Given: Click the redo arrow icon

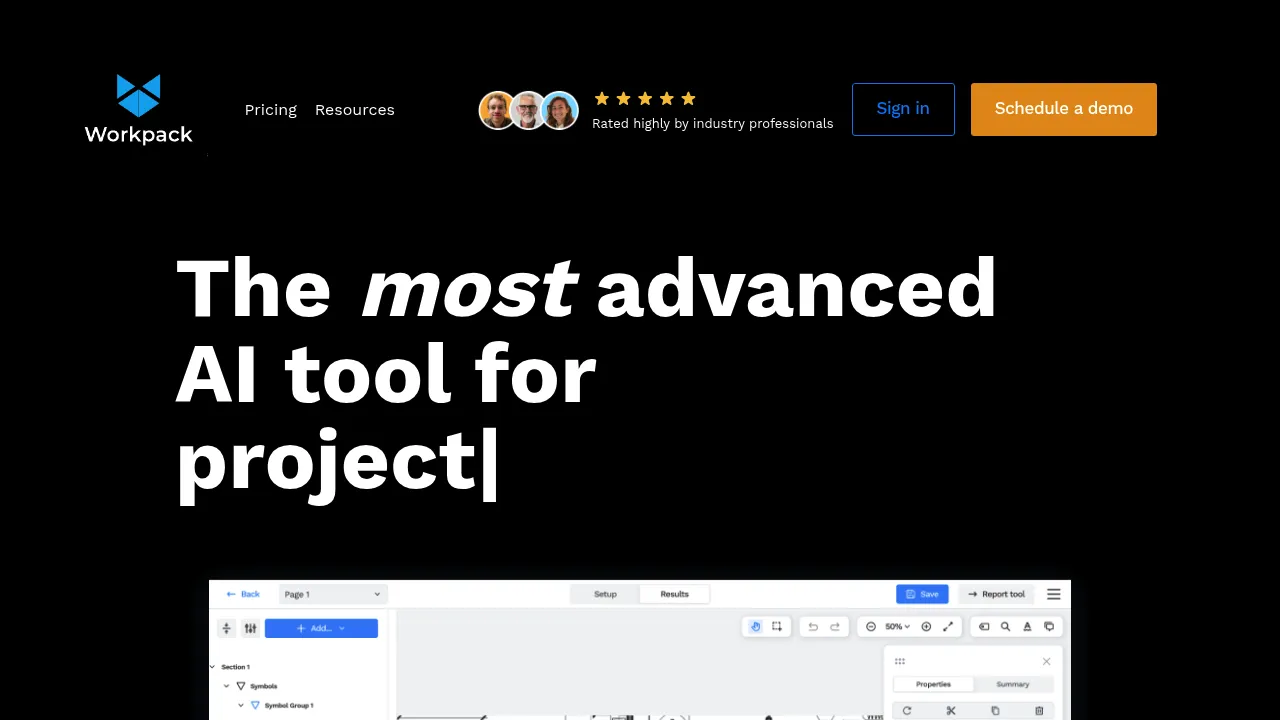Looking at the screenshot, I should point(835,626).
